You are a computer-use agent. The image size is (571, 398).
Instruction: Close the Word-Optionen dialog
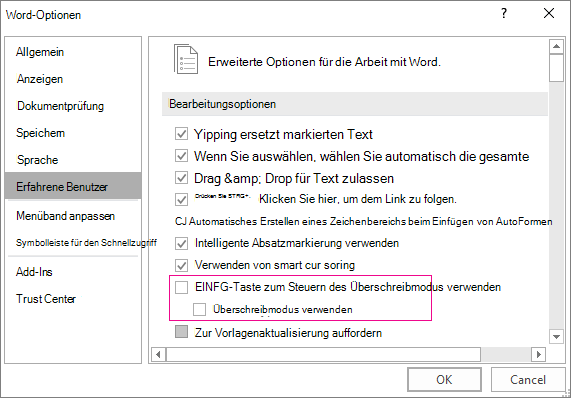(x=549, y=13)
